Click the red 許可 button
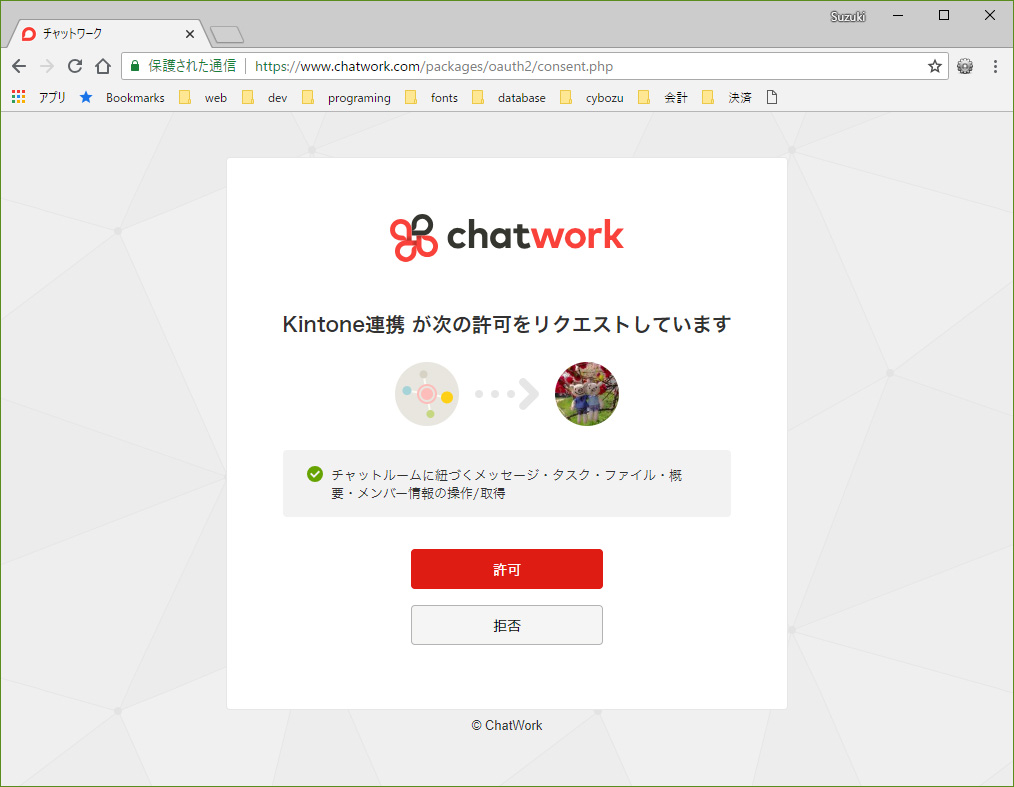Screen dimensions: 1014x787 (x=506, y=569)
